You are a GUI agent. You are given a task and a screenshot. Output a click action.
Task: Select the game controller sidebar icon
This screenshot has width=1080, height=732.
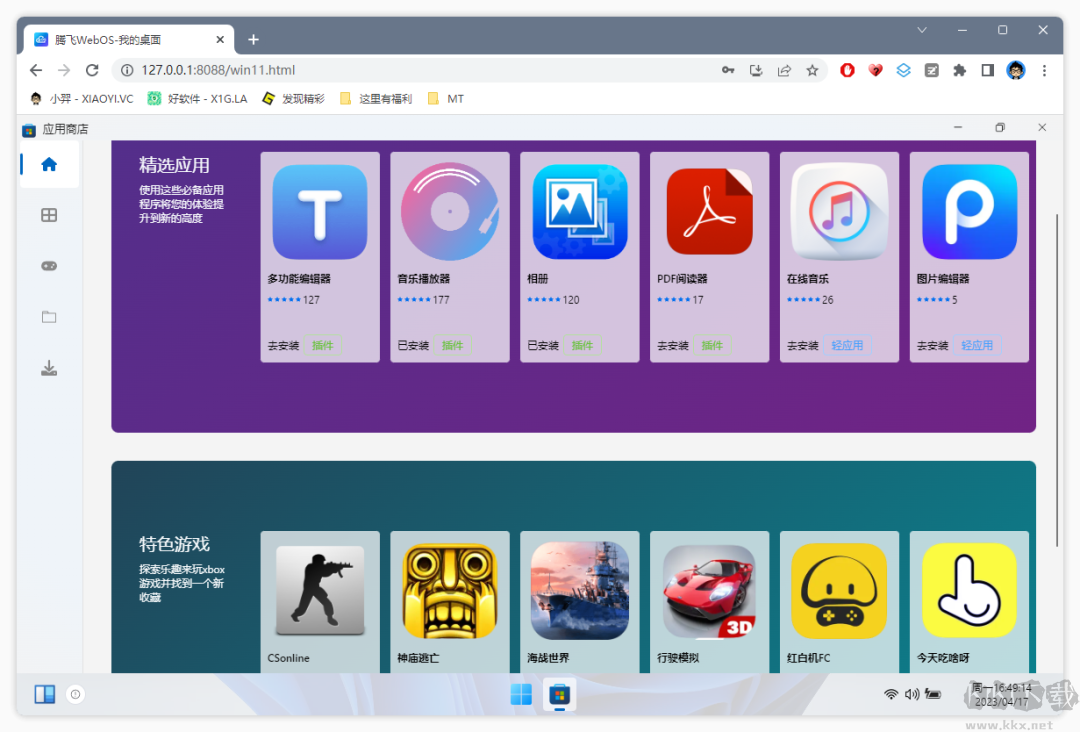49,266
